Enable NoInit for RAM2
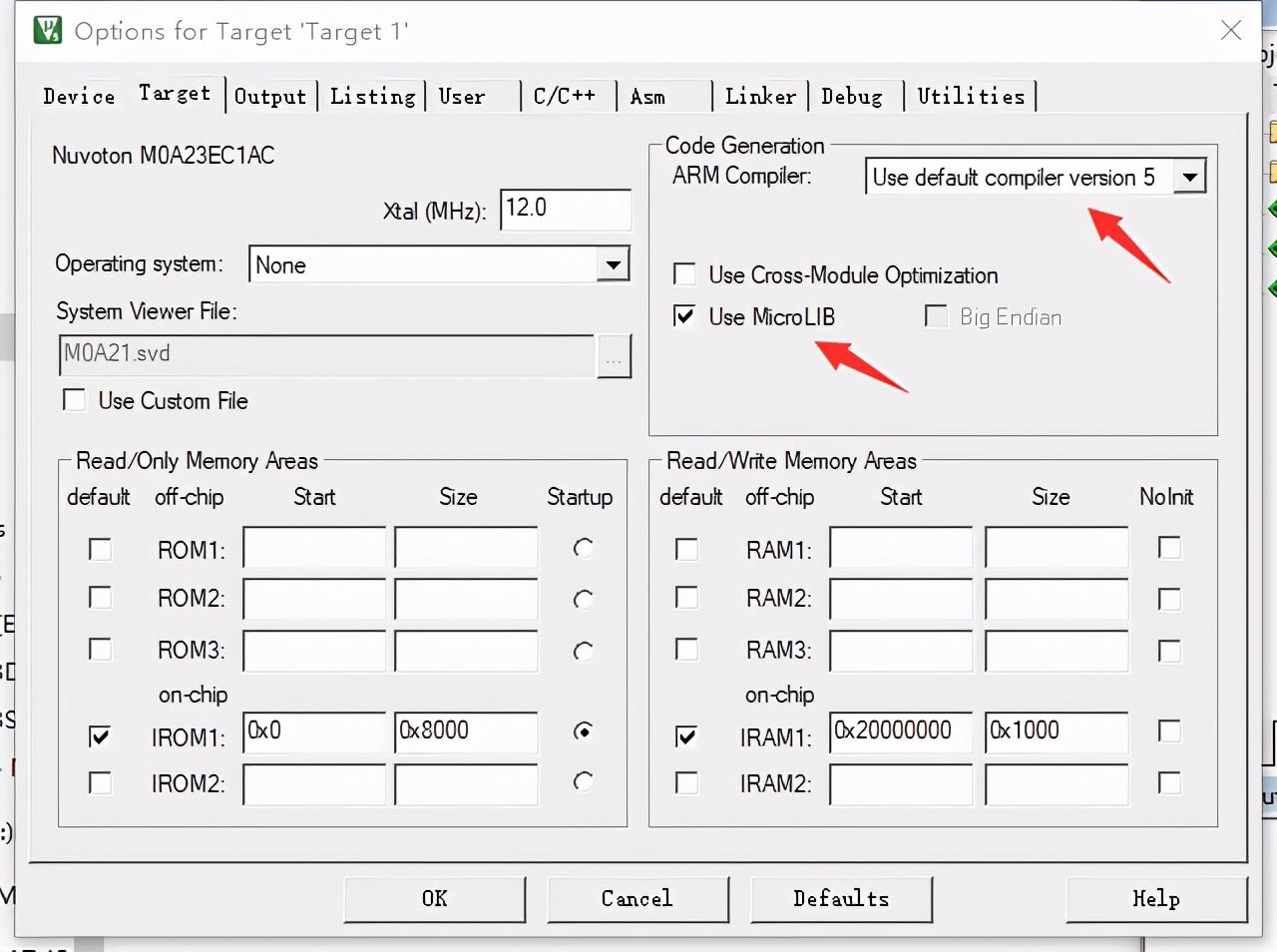Image resolution: width=1277 pixels, height=952 pixels. 1169,599
